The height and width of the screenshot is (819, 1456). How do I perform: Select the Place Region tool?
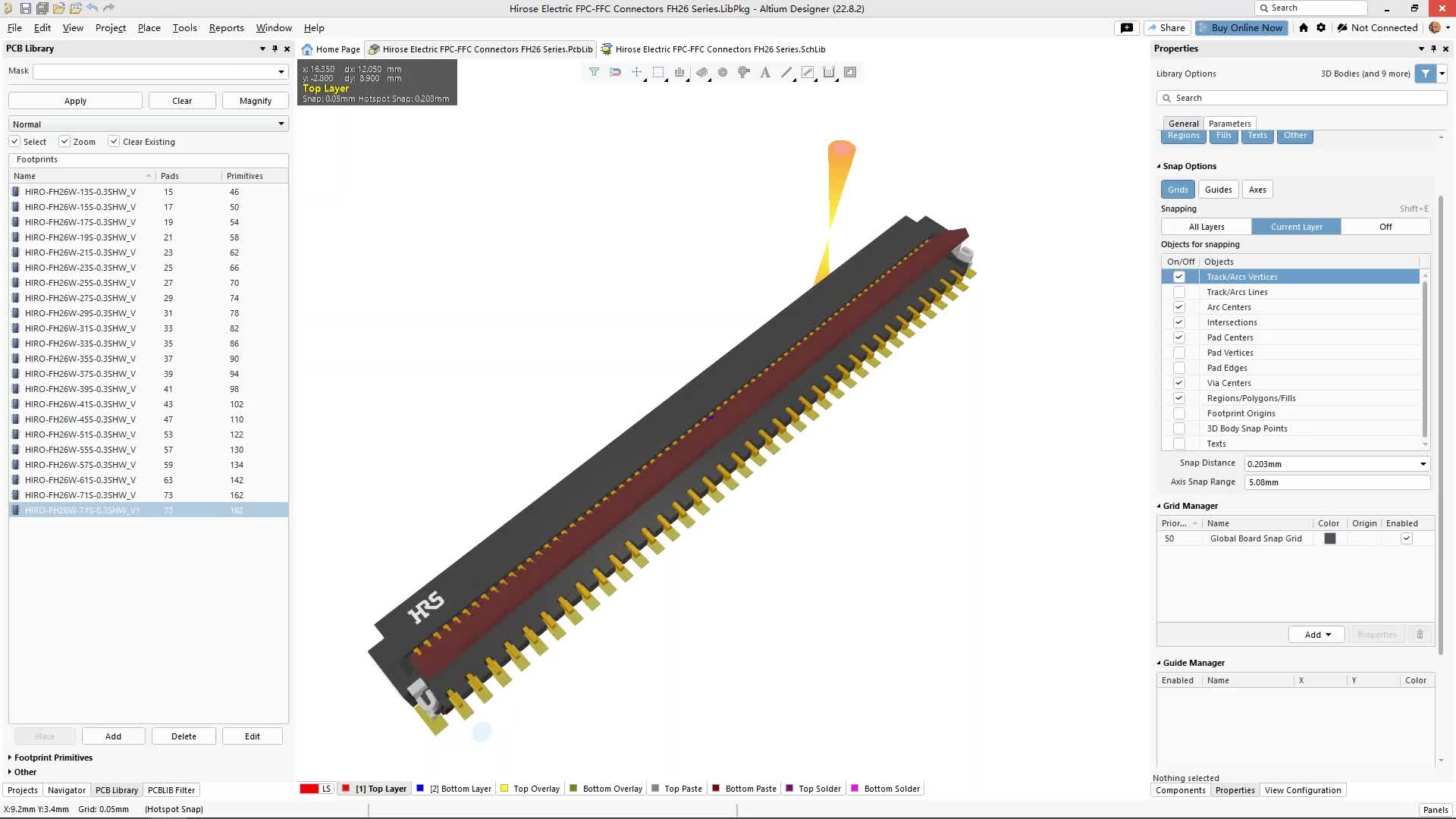click(850, 72)
